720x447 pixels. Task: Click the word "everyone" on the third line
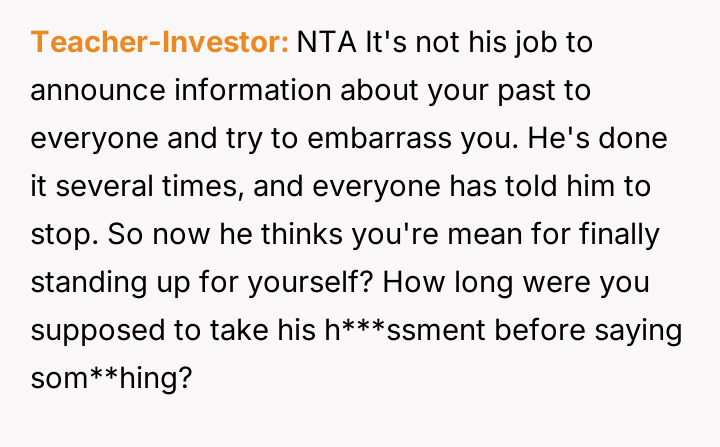[90, 139]
